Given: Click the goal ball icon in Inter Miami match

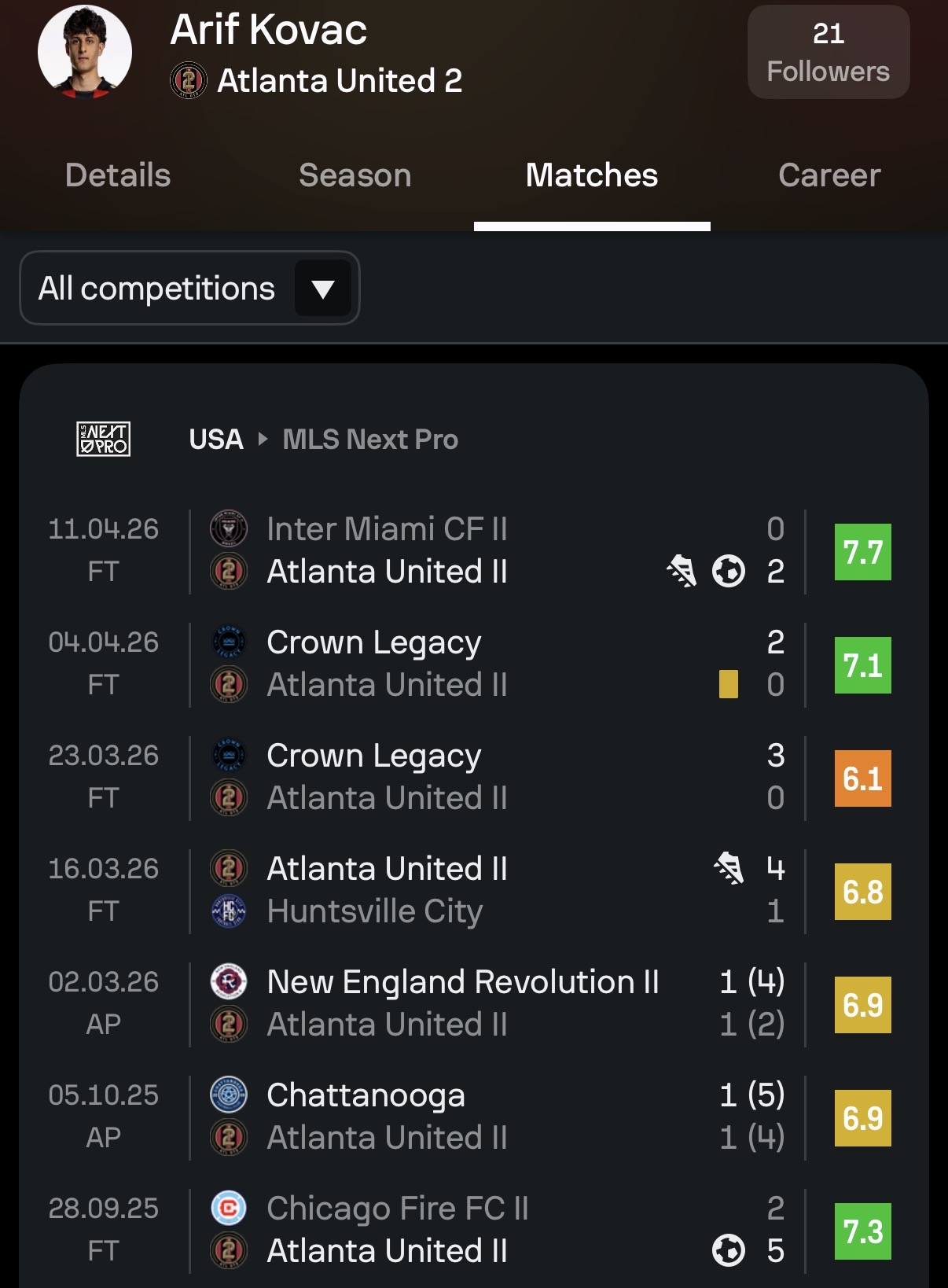Looking at the screenshot, I should (729, 571).
